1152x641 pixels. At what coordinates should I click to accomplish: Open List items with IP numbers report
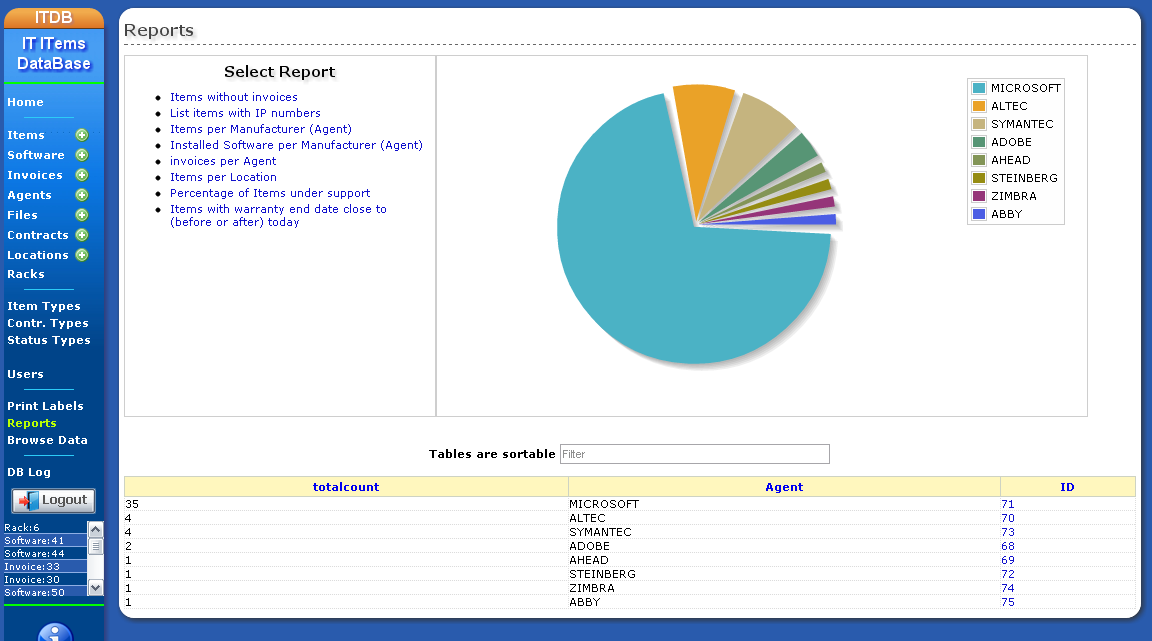[245, 113]
